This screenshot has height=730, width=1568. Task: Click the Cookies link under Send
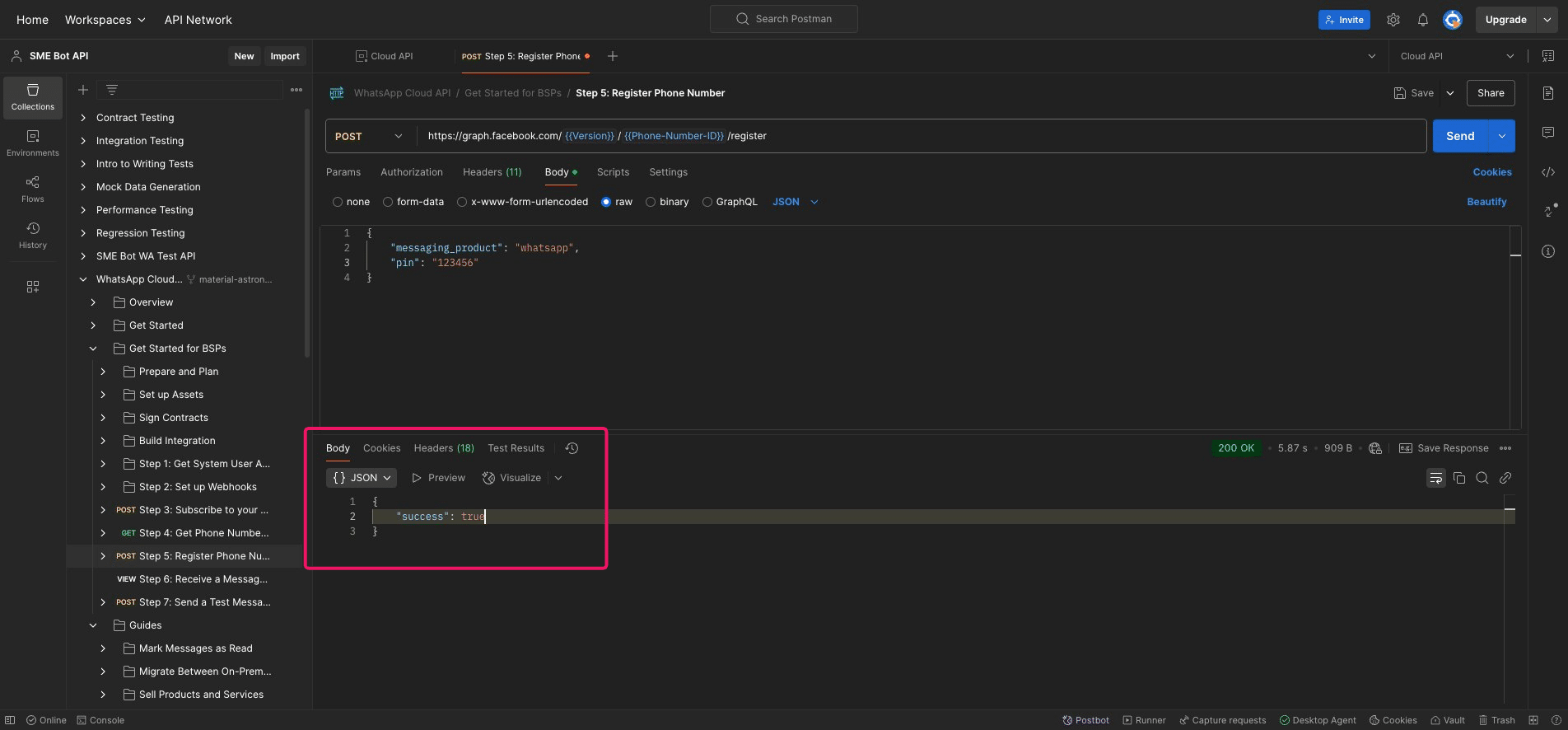tap(1492, 172)
